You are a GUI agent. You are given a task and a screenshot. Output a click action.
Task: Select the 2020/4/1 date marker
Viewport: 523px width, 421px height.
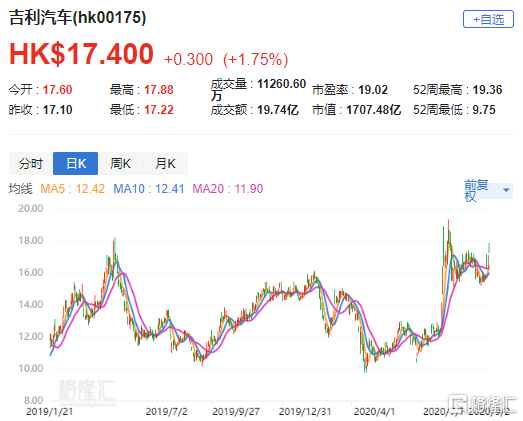click(x=374, y=412)
